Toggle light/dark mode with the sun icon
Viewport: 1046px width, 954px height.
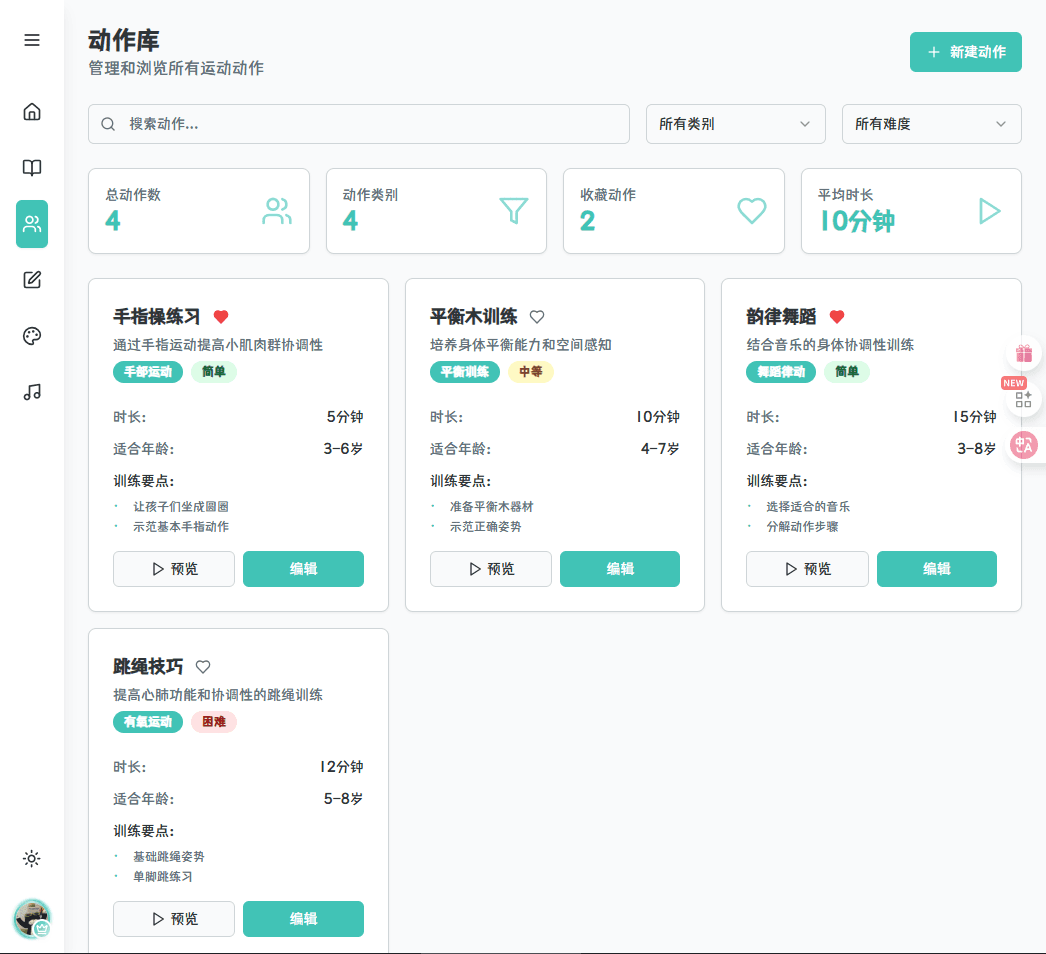31,858
